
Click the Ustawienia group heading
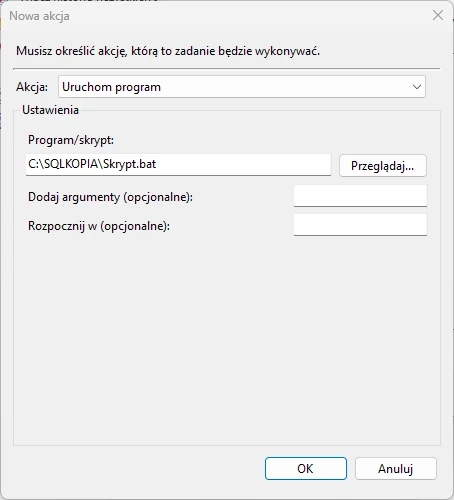[50, 110]
